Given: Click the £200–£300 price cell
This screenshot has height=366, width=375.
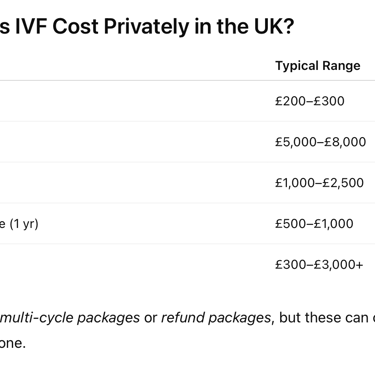Looking at the screenshot, I should [x=310, y=101].
